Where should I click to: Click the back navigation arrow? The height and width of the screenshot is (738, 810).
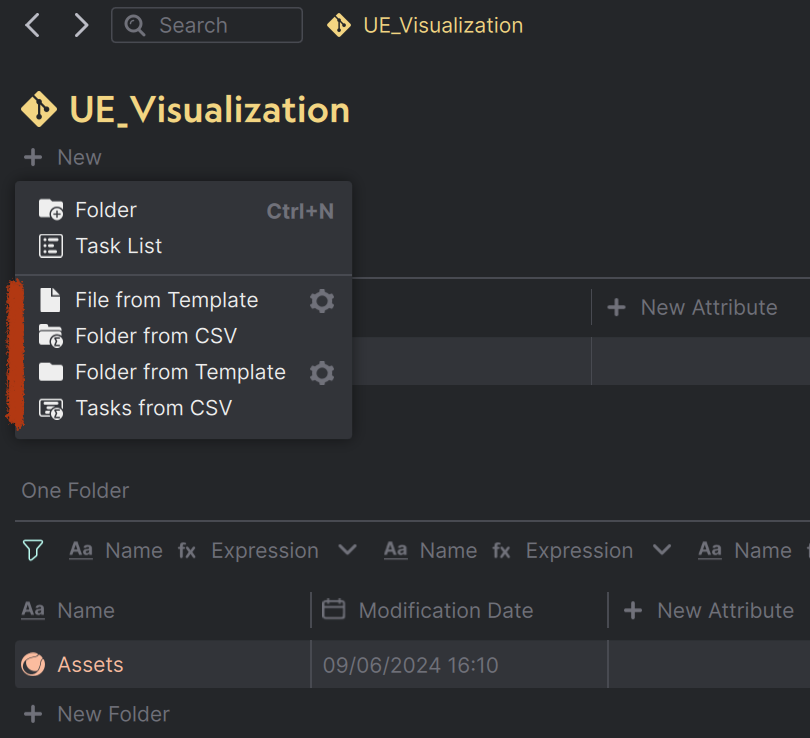point(31,25)
